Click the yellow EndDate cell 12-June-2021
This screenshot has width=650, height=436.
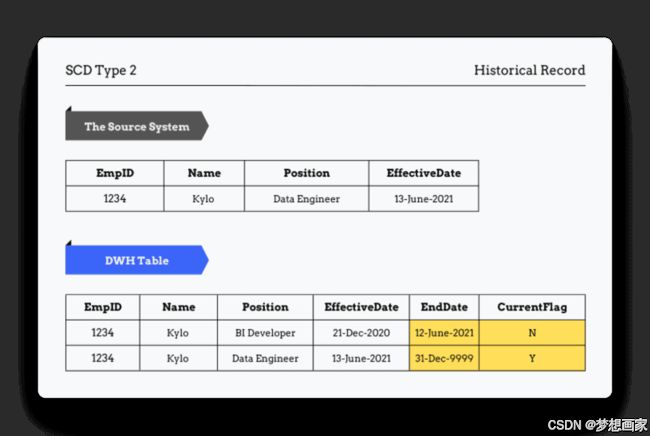(x=444, y=333)
